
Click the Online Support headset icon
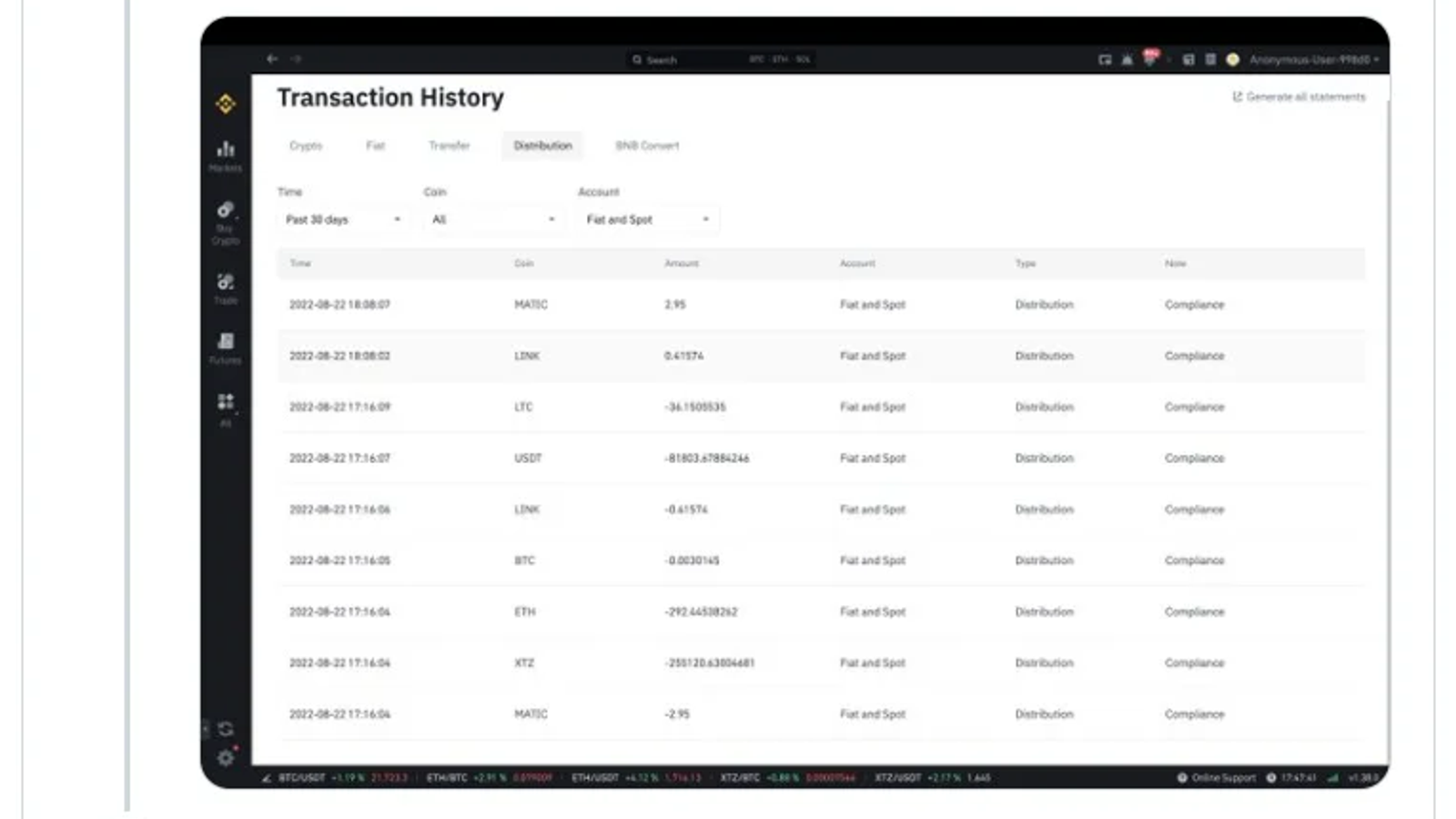pyautogui.click(x=1182, y=778)
